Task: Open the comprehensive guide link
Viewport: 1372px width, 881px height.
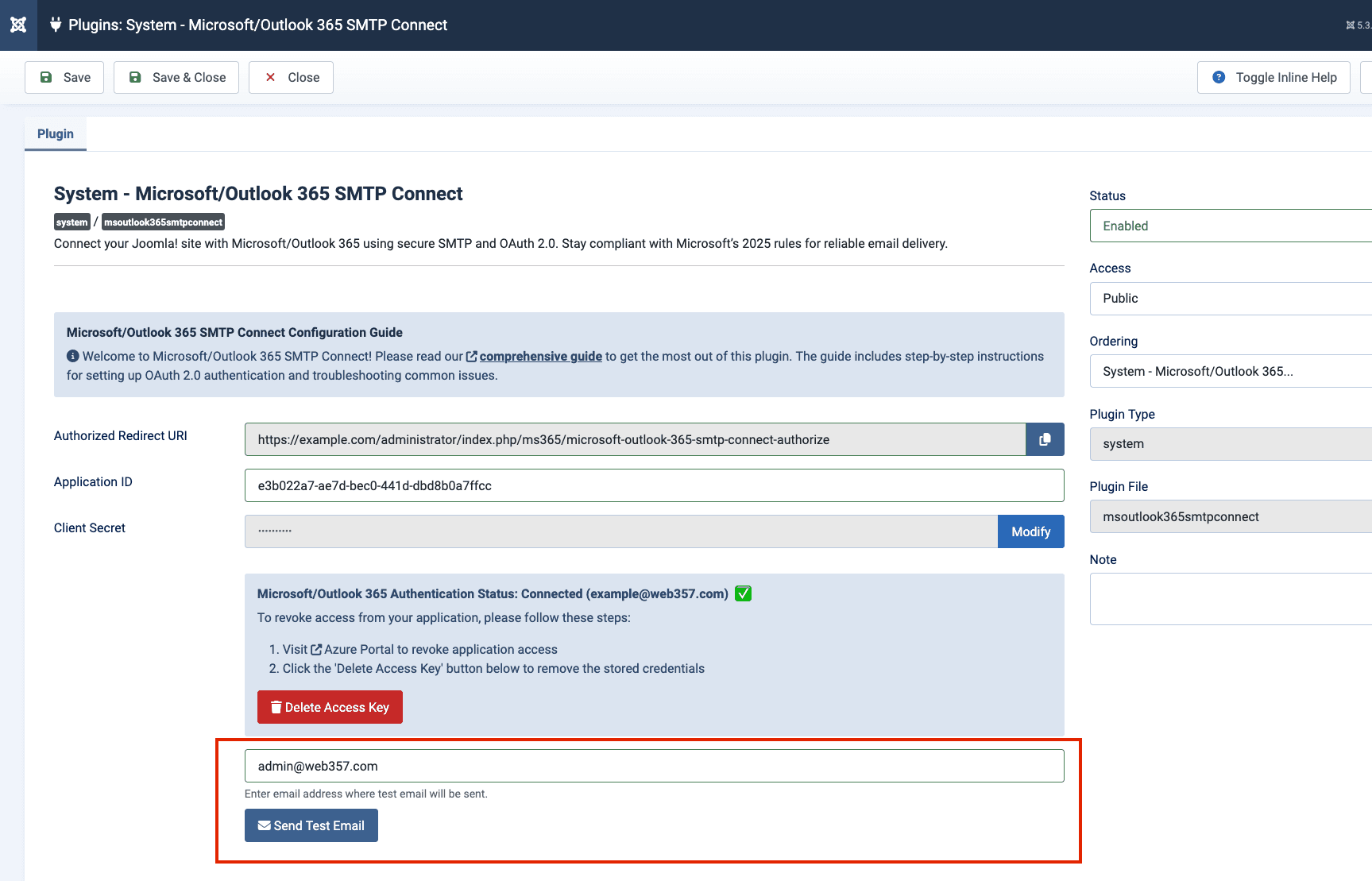Action: click(x=540, y=356)
